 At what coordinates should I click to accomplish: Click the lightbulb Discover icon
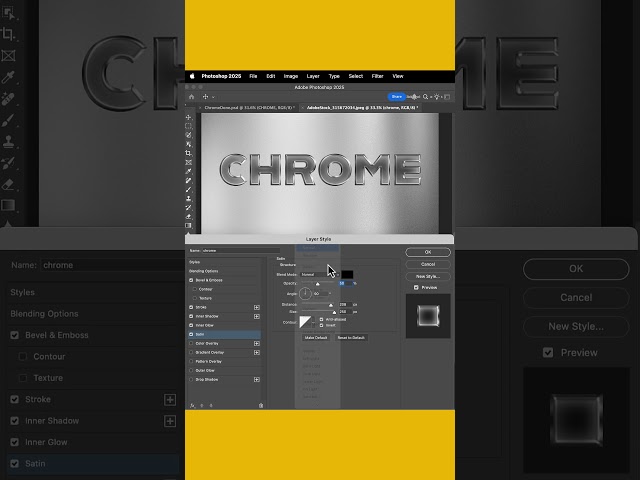tap(437, 97)
